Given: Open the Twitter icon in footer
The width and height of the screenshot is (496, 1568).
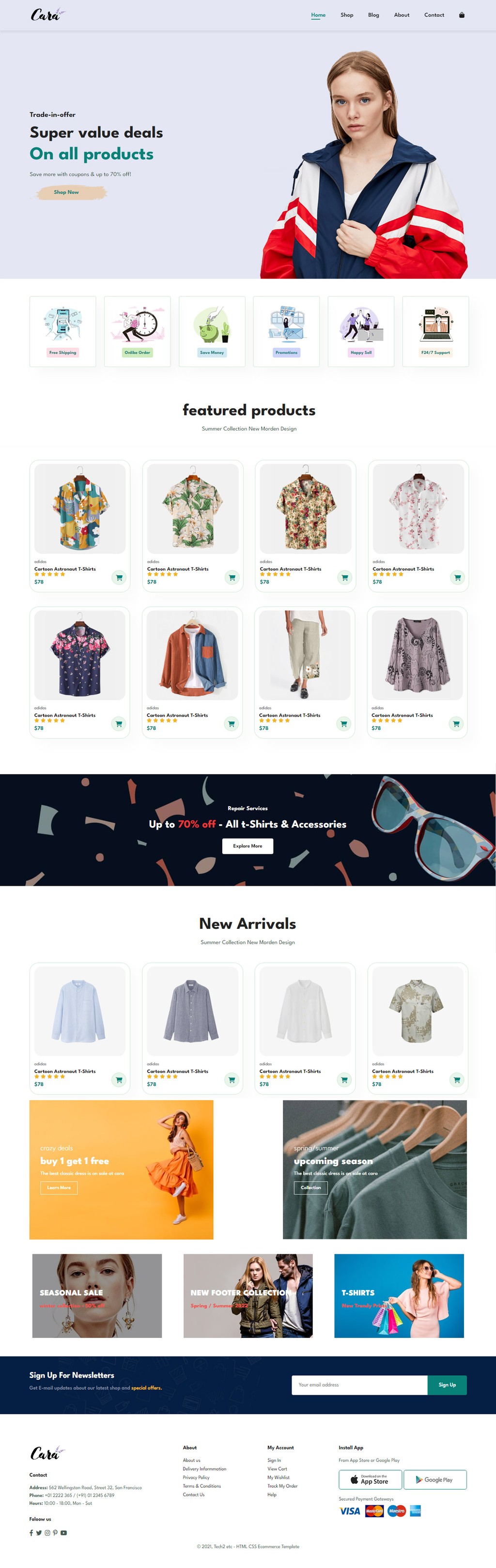Looking at the screenshot, I should point(39,1533).
